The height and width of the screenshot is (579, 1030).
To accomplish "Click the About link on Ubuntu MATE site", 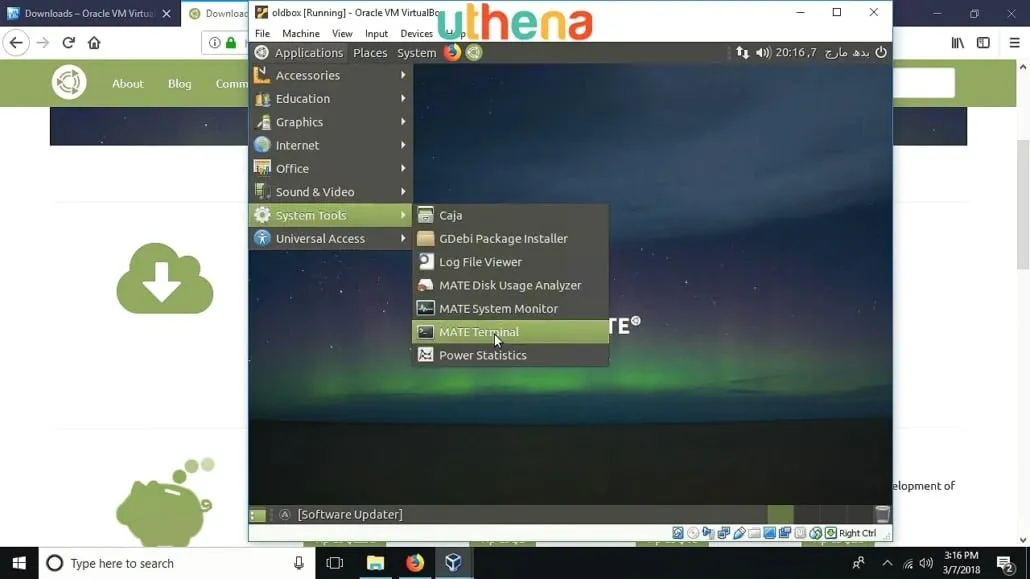I will pyautogui.click(x=127, y=83).
